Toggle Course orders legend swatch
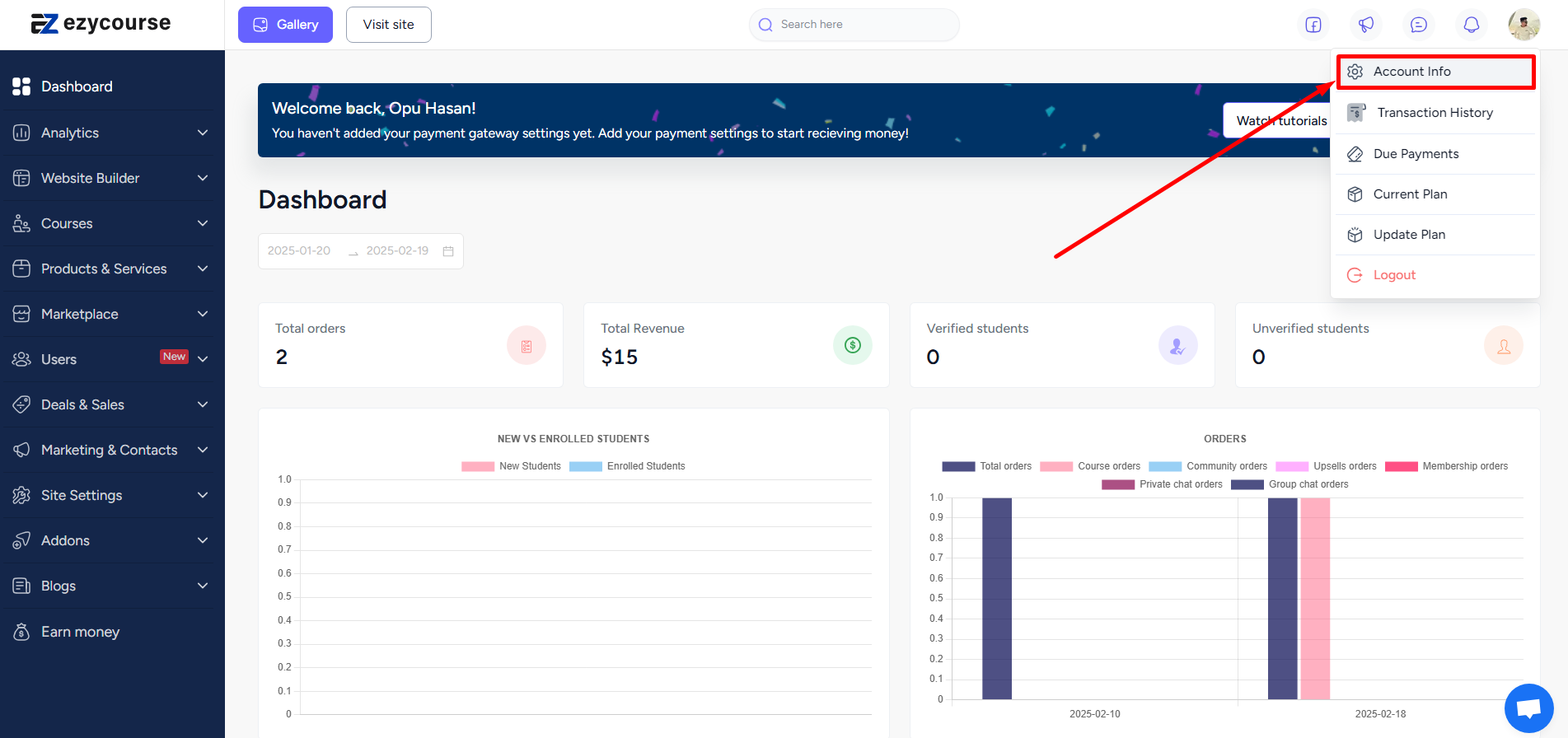The height and width of the screenshot is (738, 1568). coord(1056,466)
